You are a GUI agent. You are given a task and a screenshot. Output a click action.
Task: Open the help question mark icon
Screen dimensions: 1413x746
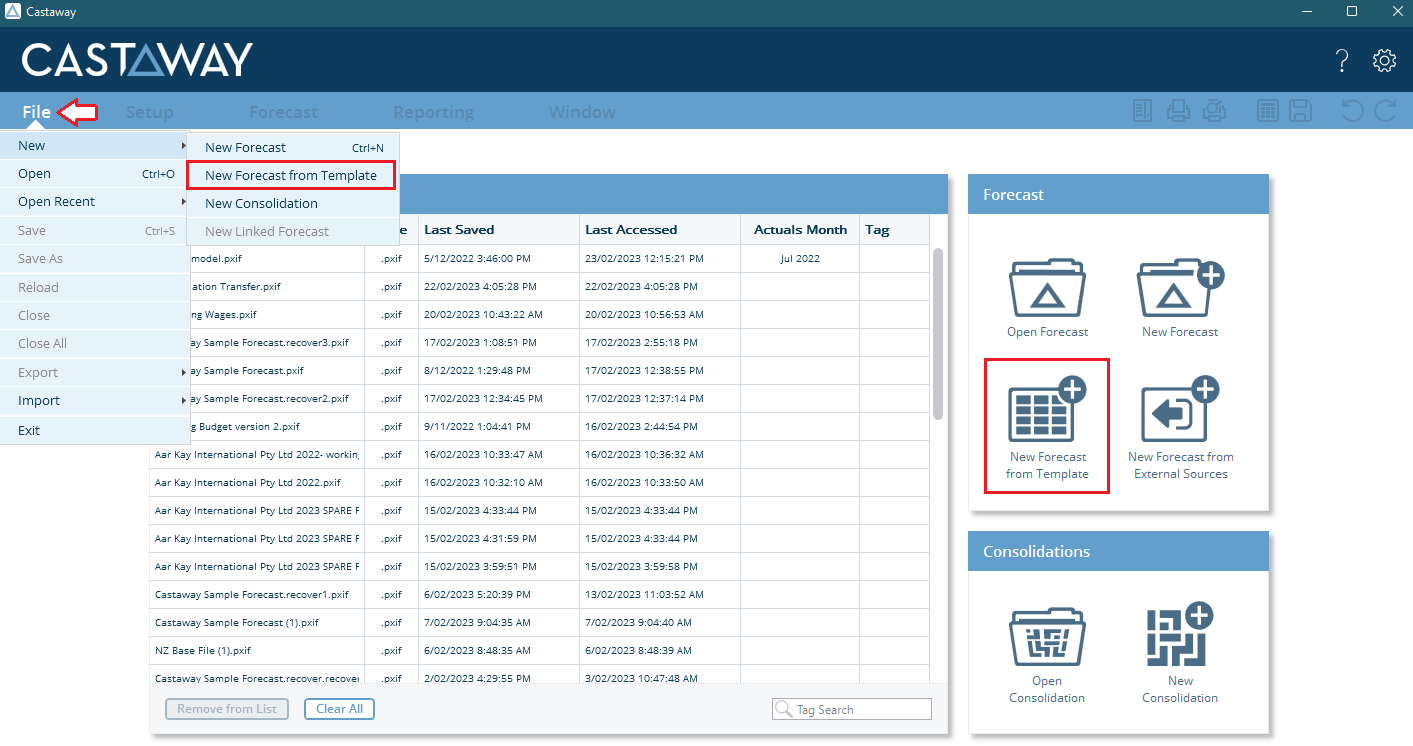[1342, 61]
